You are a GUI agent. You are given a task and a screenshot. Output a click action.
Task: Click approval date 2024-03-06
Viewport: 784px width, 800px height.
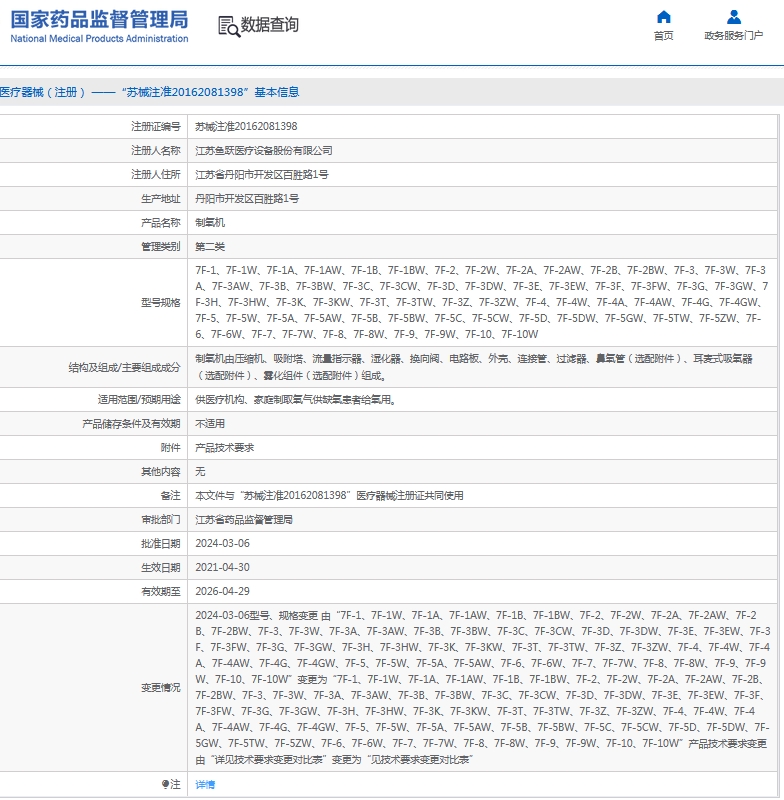tap(222, 543)
